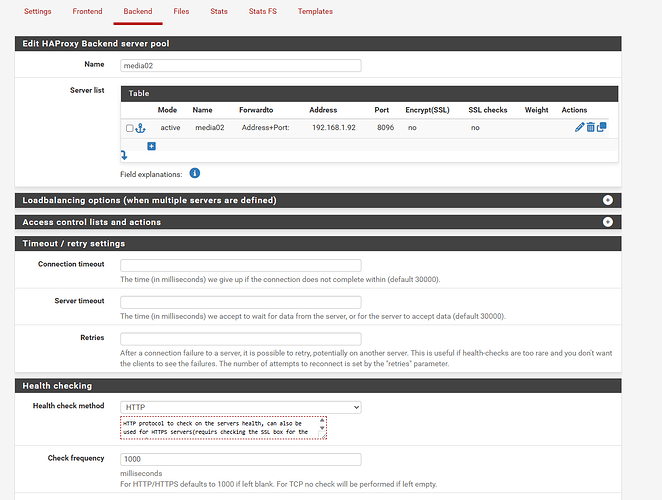Open the Settings tab

[x=37, y=12]
